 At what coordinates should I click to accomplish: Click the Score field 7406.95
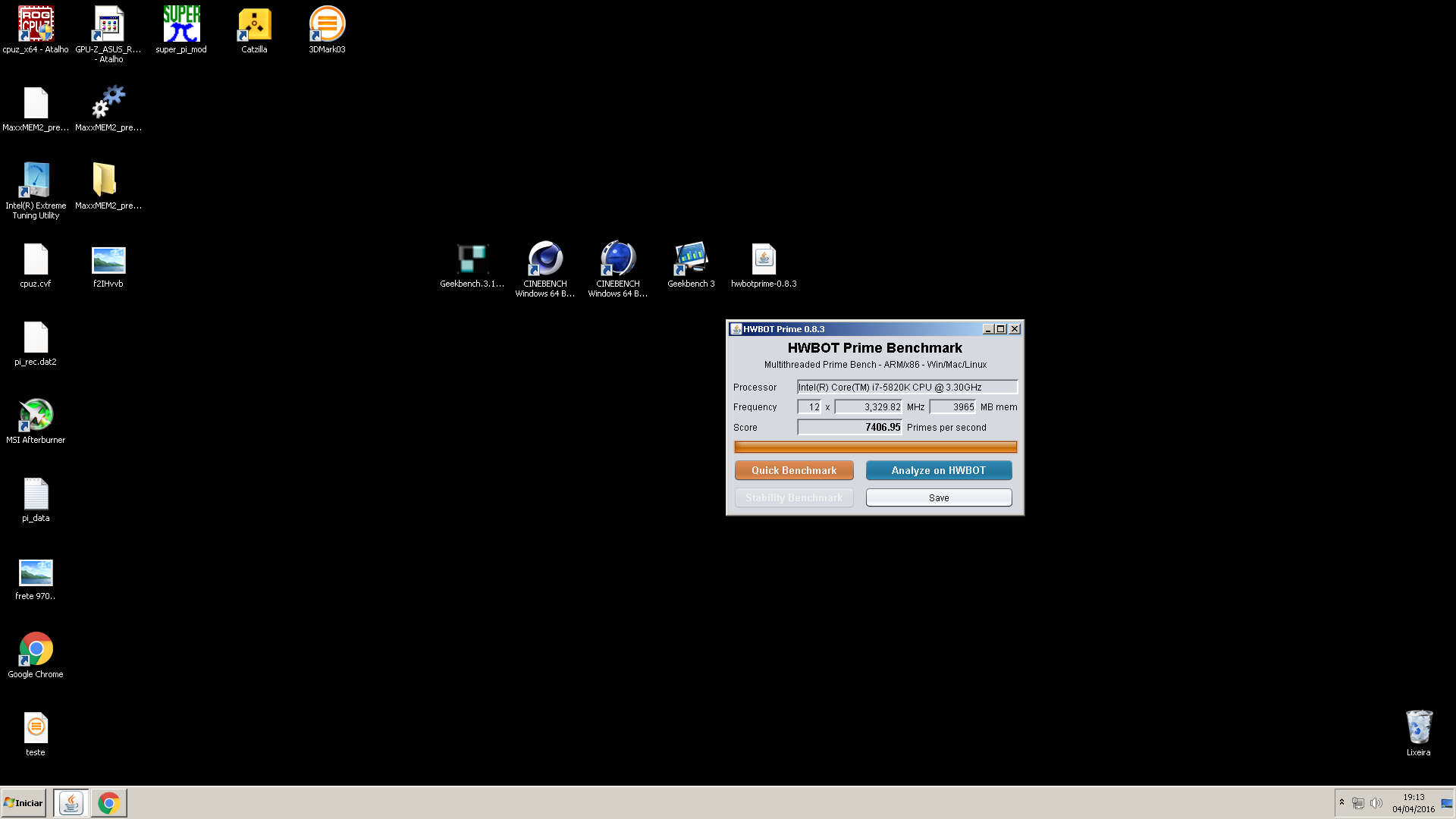pyautogui.click(x=849, y=428)
